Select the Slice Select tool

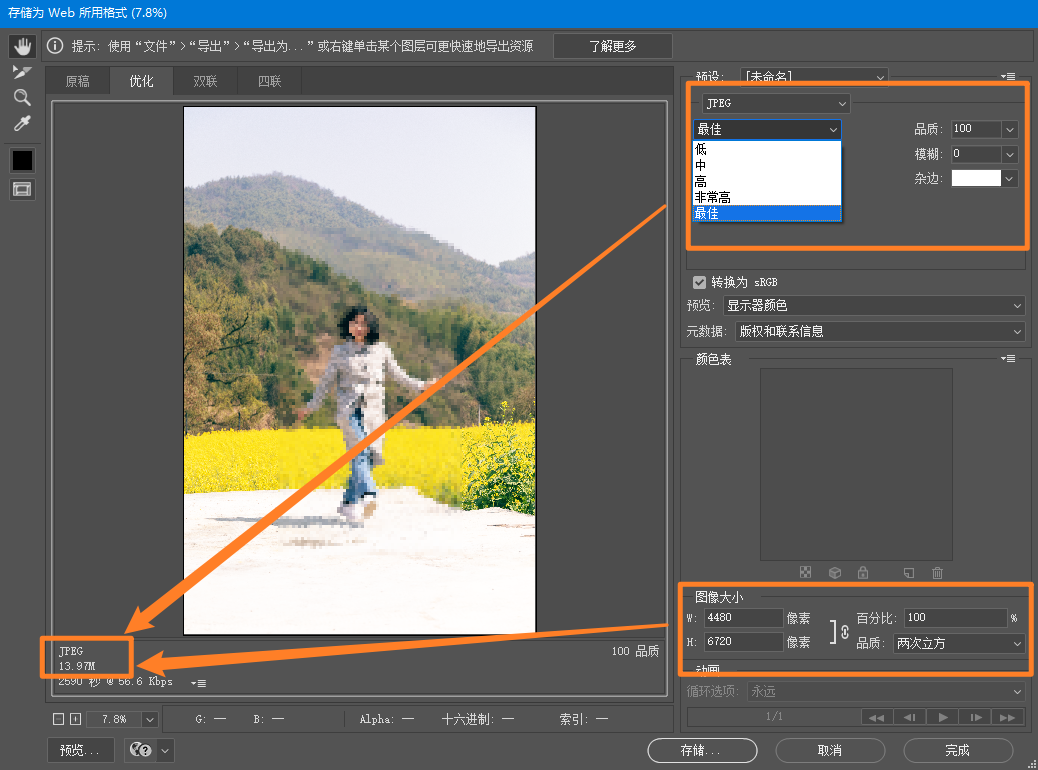tap(22, 72)
